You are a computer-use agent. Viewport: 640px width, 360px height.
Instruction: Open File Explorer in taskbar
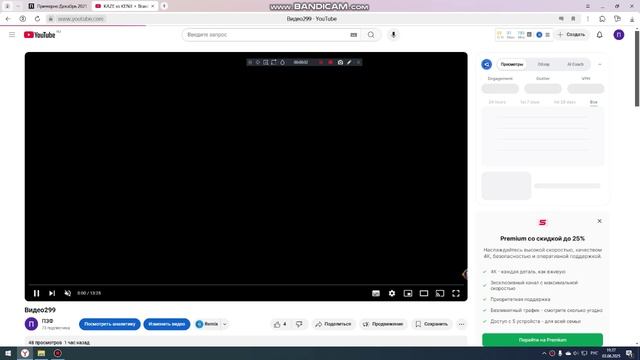(x=41, y=353)
